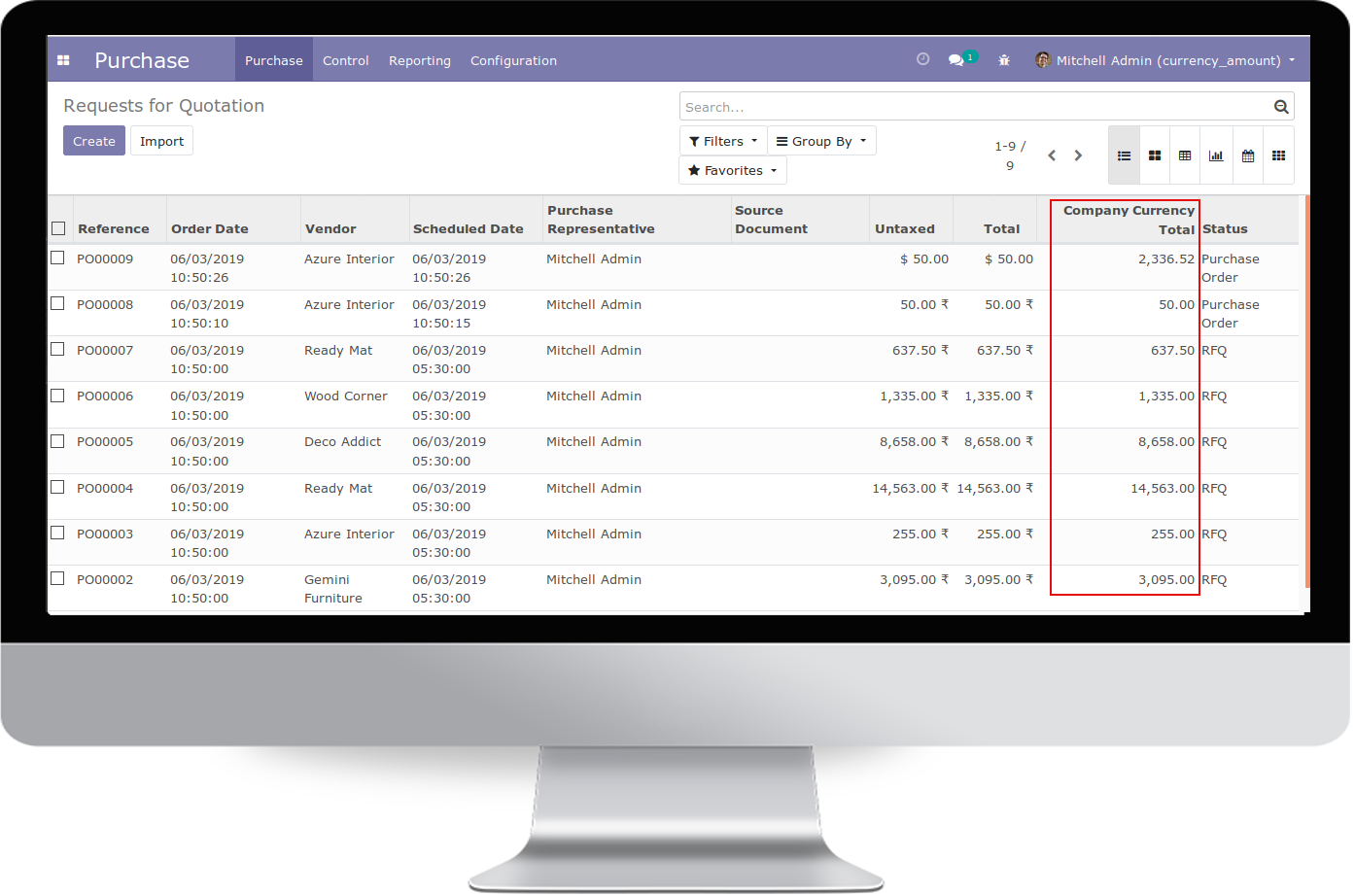Switch to kanban view
1355x896 pixels.
(1155, 155)
